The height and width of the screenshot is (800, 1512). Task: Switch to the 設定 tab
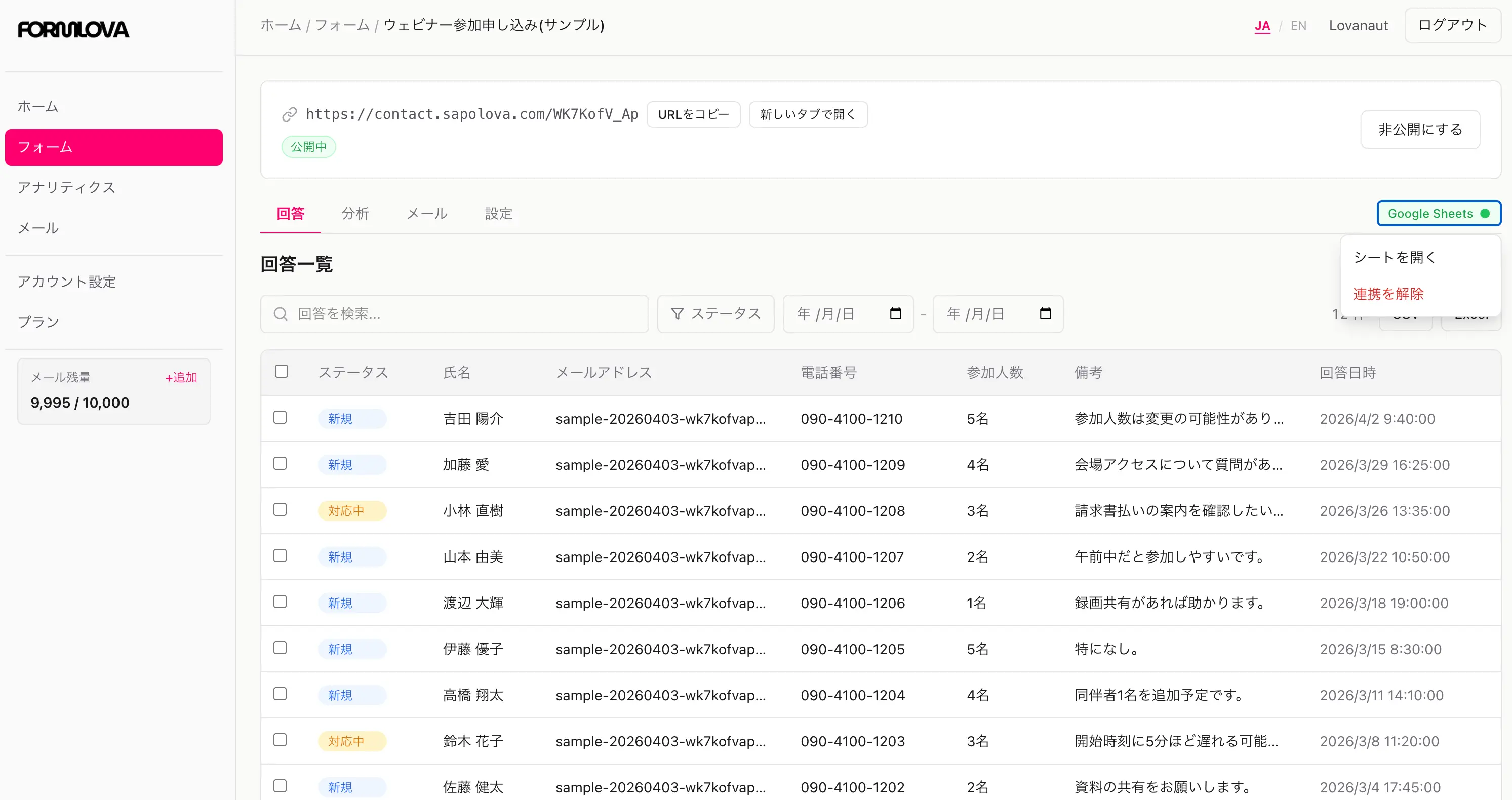(498, 214)
